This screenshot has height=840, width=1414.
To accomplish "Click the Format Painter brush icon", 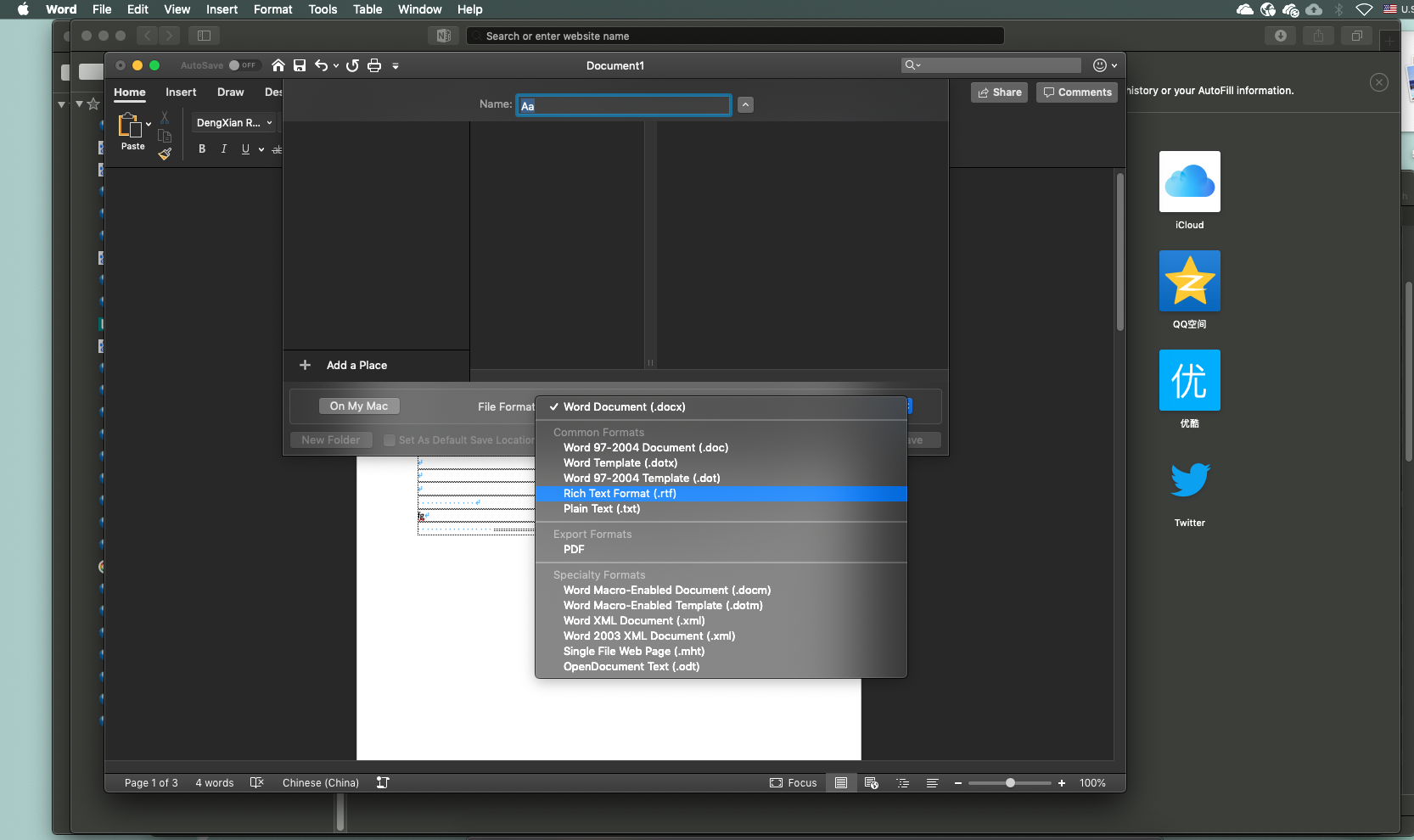I will tap(165, 154).
